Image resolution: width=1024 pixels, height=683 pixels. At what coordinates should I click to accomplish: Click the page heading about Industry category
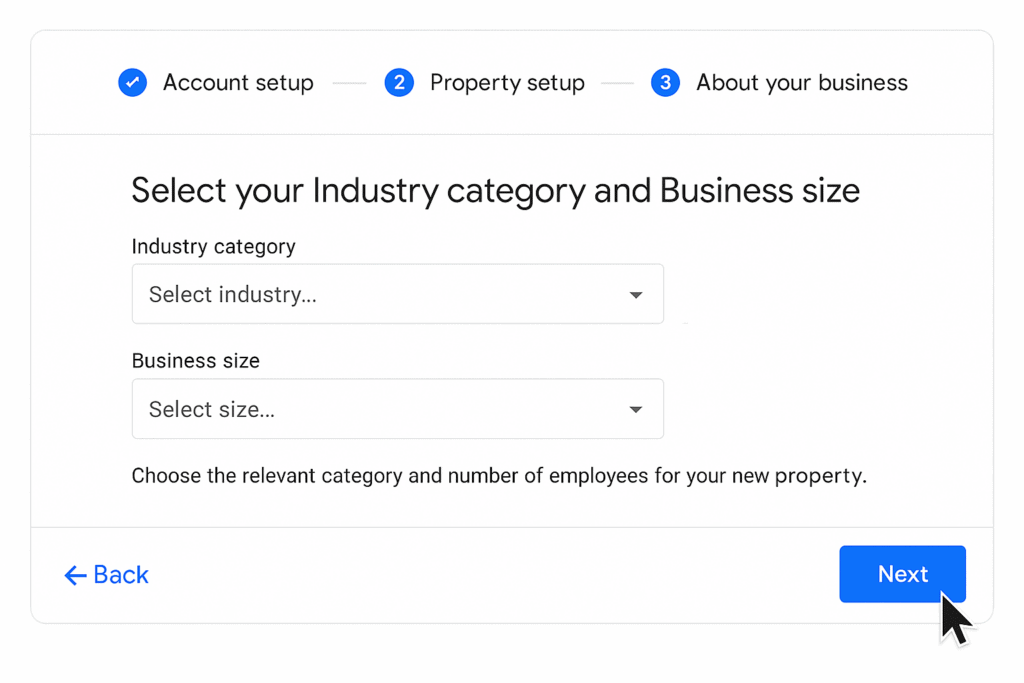click(496, 191)
